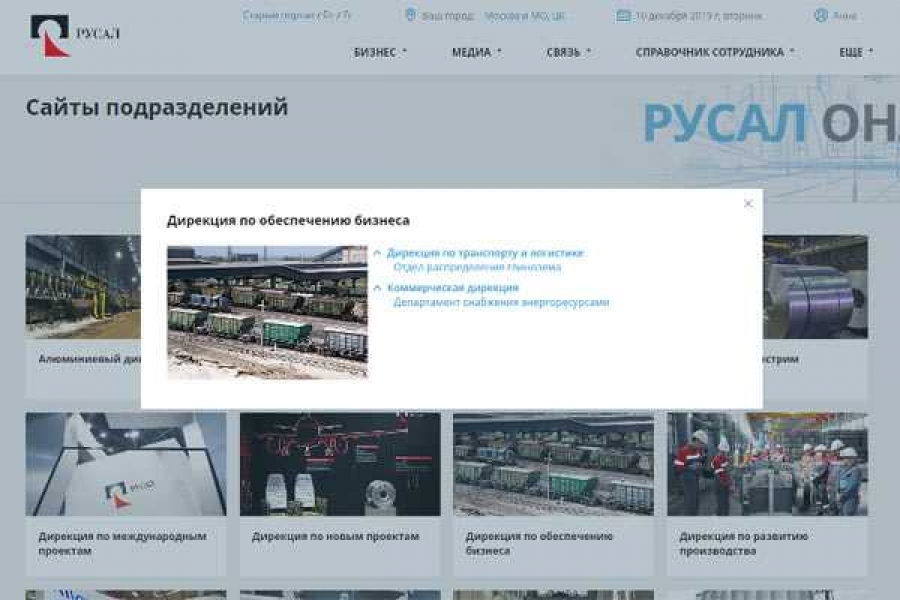Click the location pin icon beside 'Ваш город'

click(410, 16)
